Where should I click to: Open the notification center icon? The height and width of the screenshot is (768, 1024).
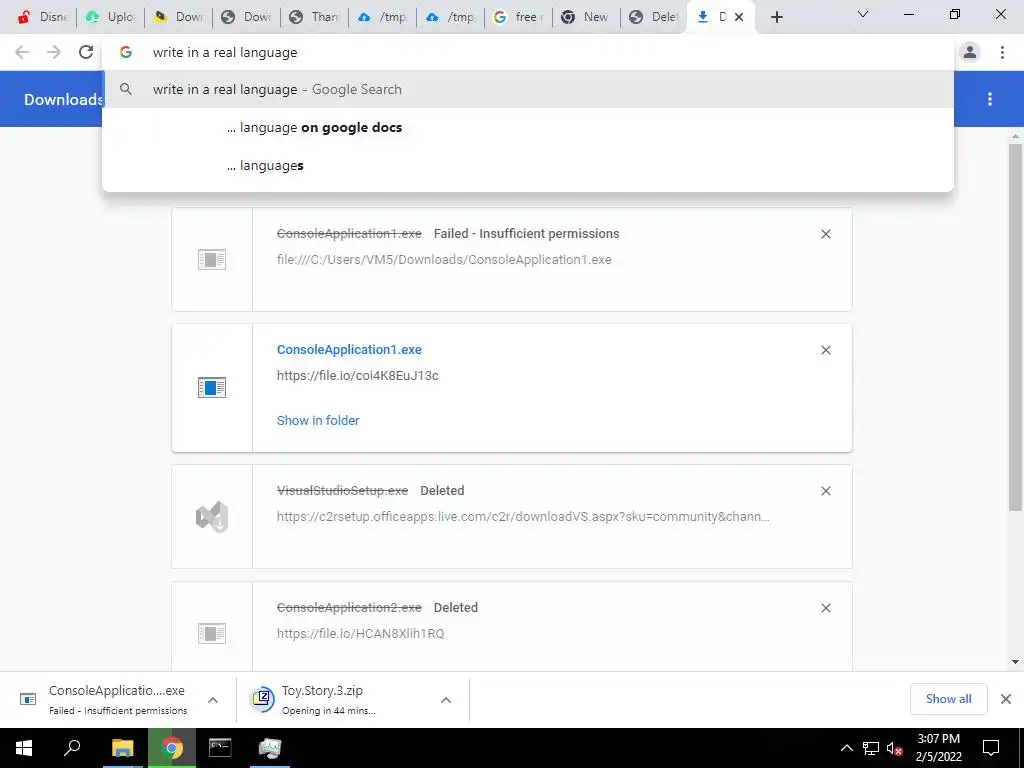[x=991, y=748]
